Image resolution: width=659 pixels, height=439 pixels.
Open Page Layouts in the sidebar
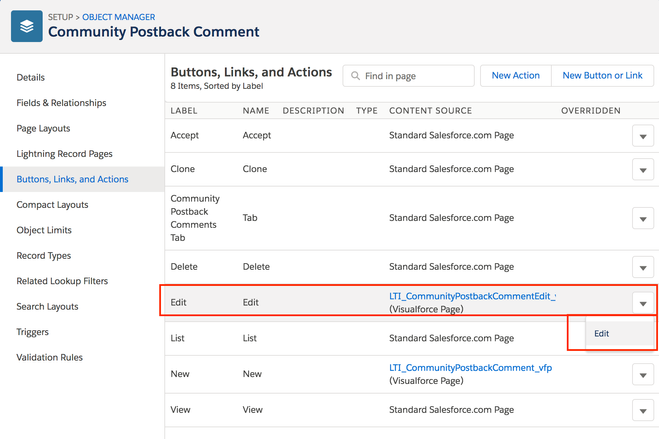point(43,129)
